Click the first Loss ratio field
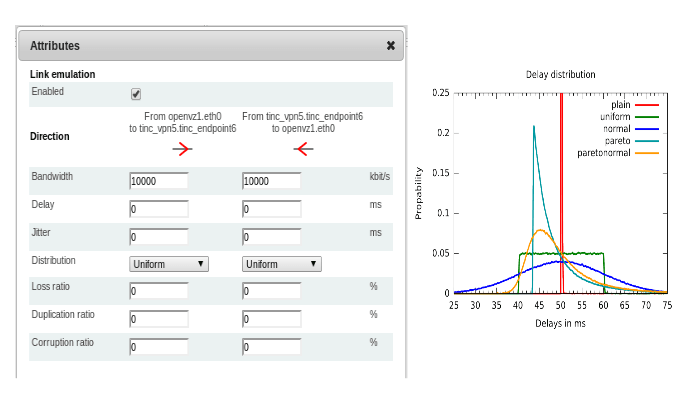 159,291
